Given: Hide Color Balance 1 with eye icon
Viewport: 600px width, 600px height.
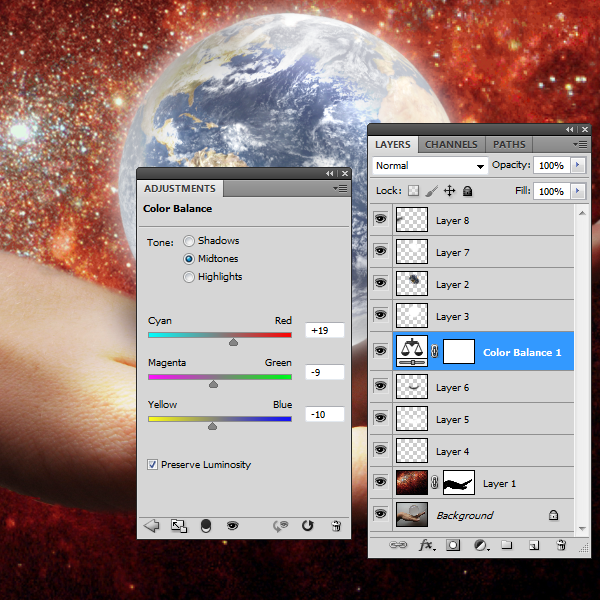Looking at the screenshot, I should coord(380,351).
